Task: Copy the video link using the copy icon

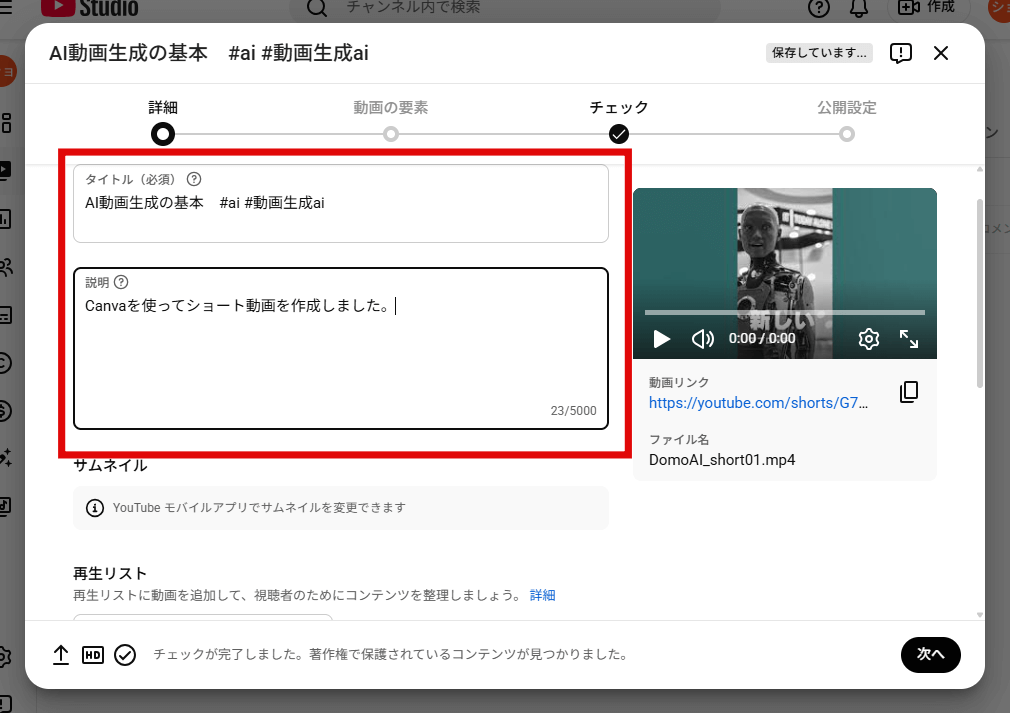Action: 908,392
